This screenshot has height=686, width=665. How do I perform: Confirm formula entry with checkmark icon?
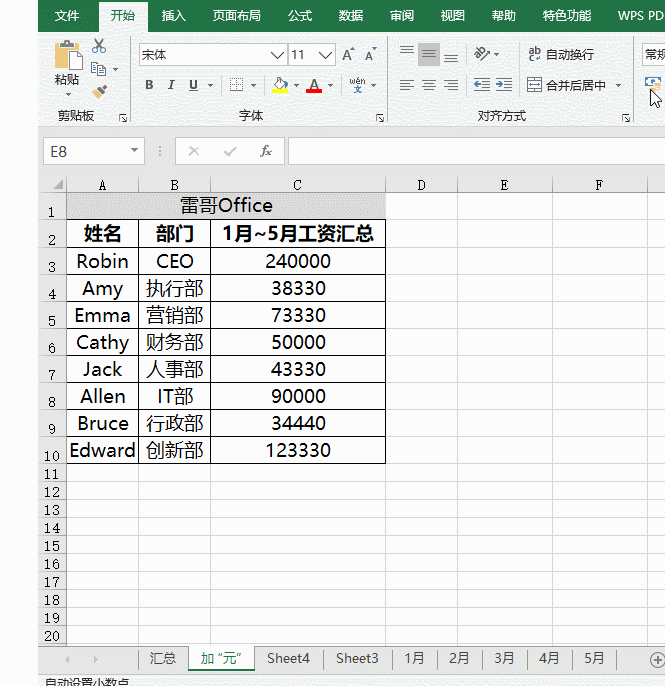click(230, 151)
